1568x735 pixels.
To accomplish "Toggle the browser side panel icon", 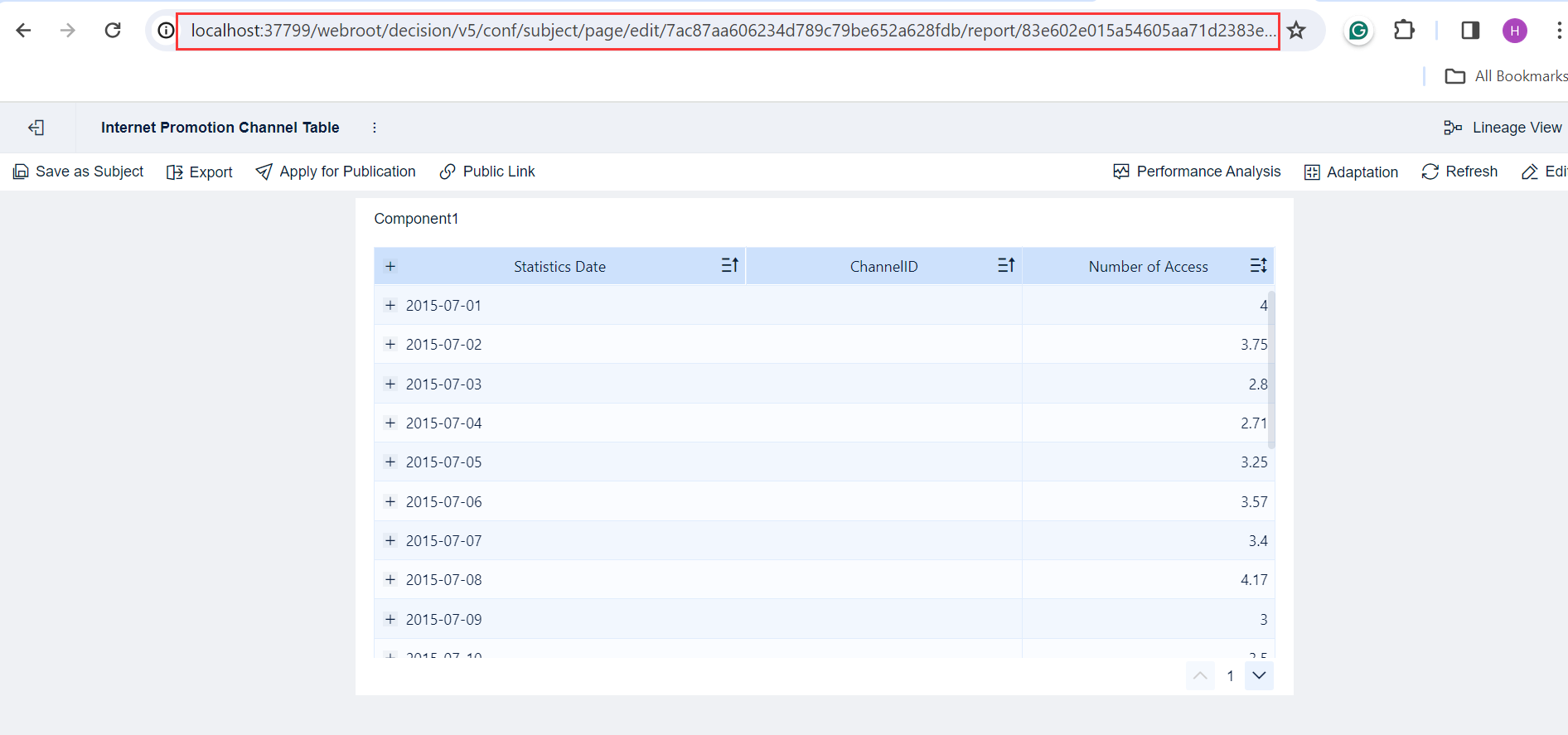I will pyautogui.click(x=1470, y=31).
